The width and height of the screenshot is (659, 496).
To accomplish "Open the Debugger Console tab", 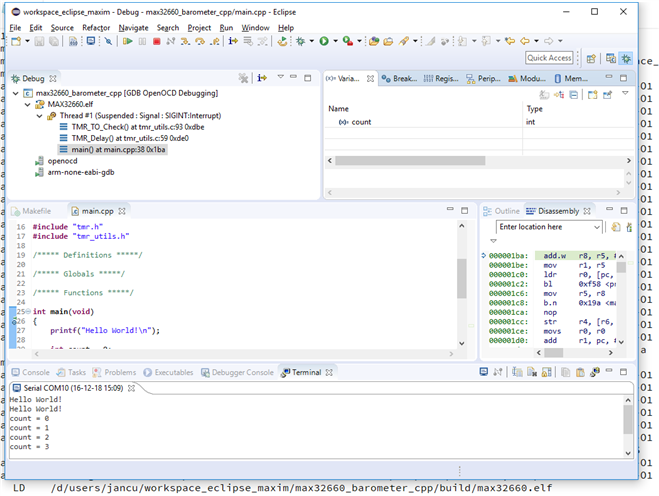I will point(242,372).
